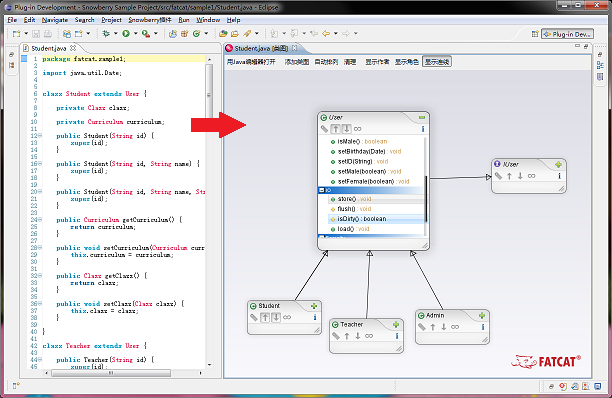The height and width of the screenshot is (398, 612).
Task: Open the Project menu
Action: pos(111,20)
